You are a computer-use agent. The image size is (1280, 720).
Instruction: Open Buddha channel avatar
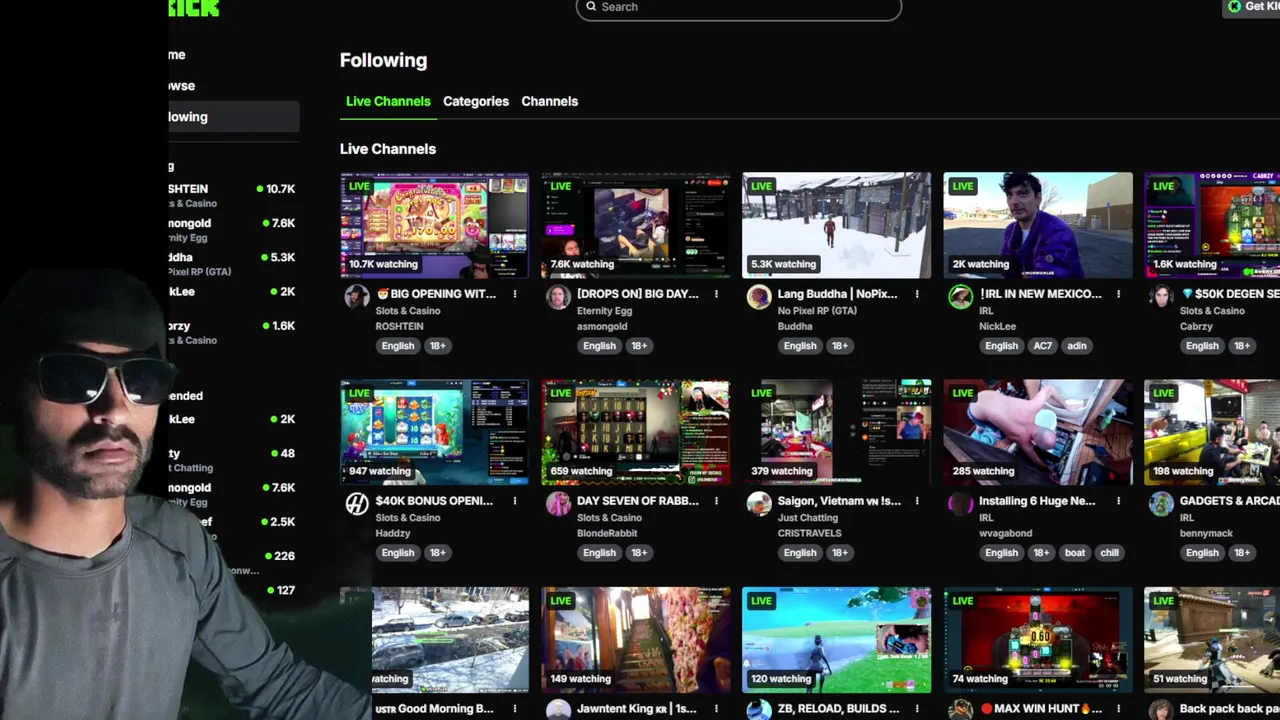point(759,297)
